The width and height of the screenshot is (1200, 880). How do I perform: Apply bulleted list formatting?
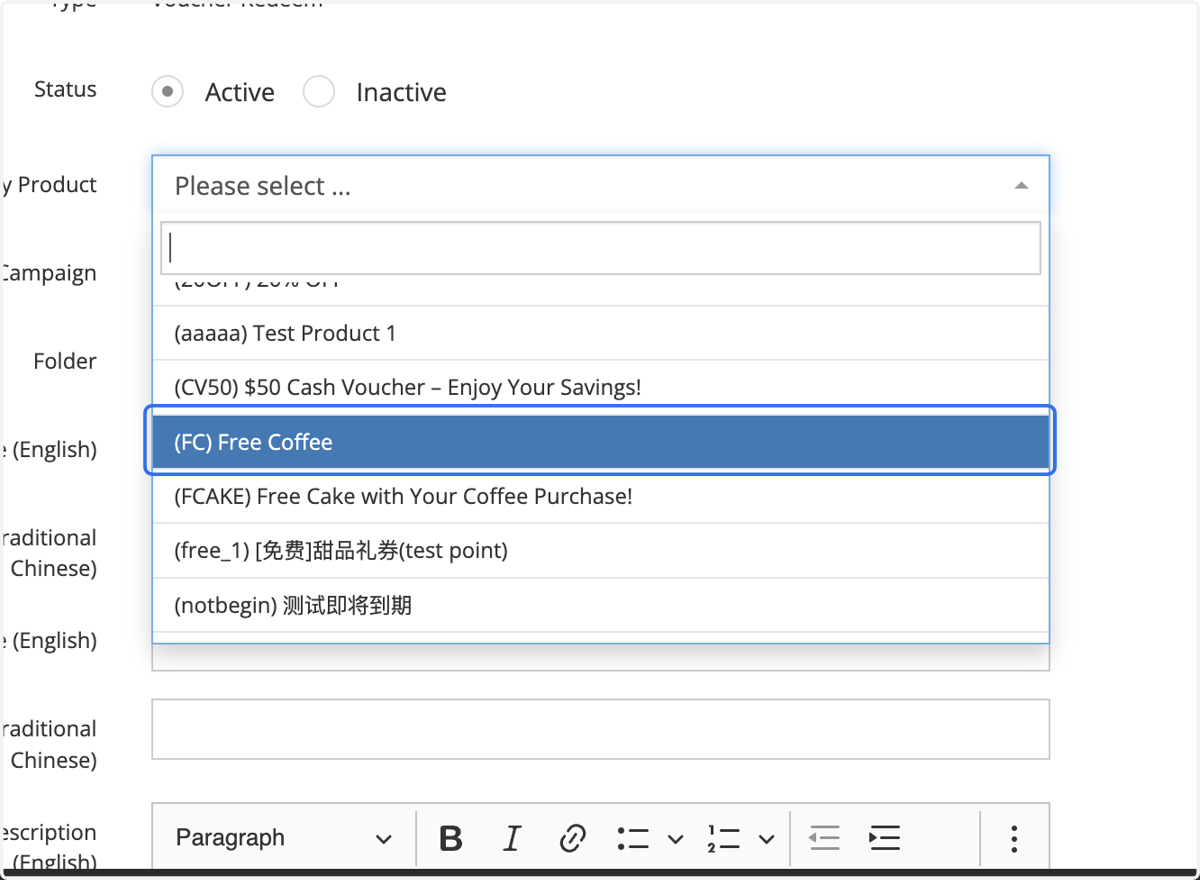tap(633, 838)
